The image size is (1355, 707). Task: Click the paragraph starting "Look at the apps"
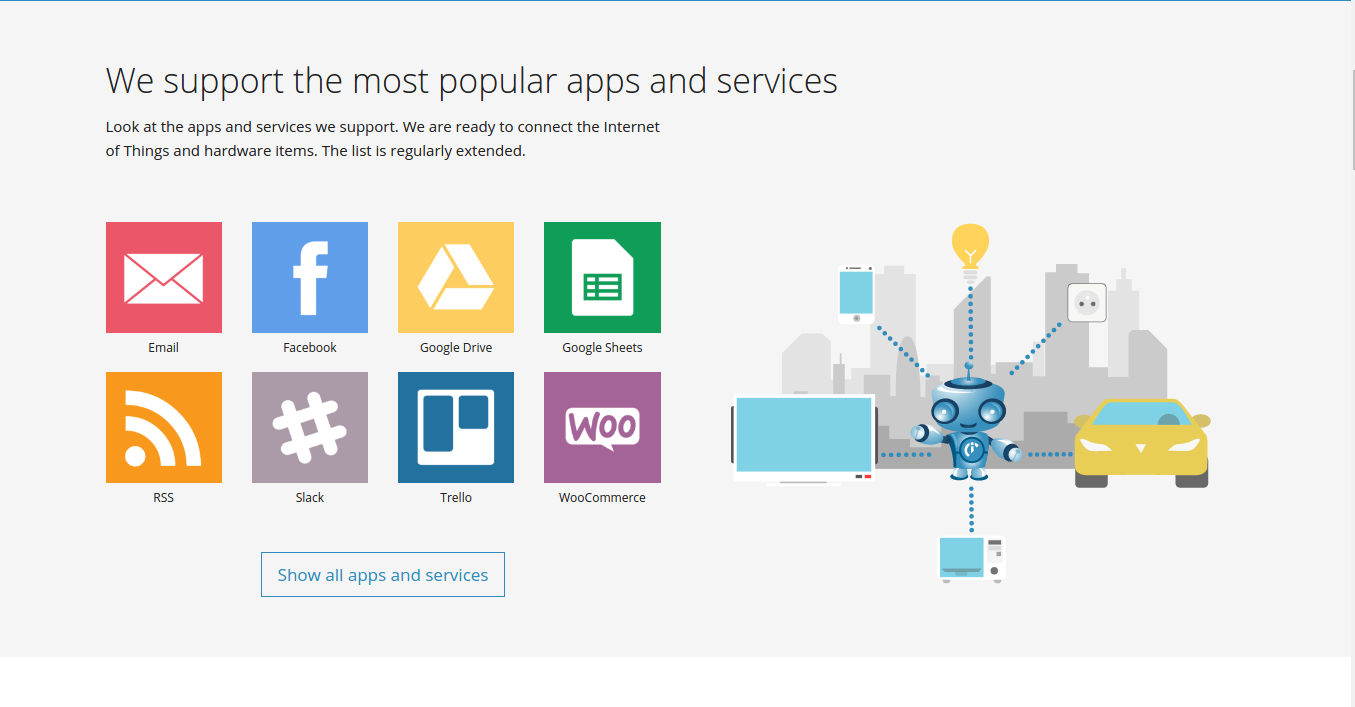(x=383, y=139)
